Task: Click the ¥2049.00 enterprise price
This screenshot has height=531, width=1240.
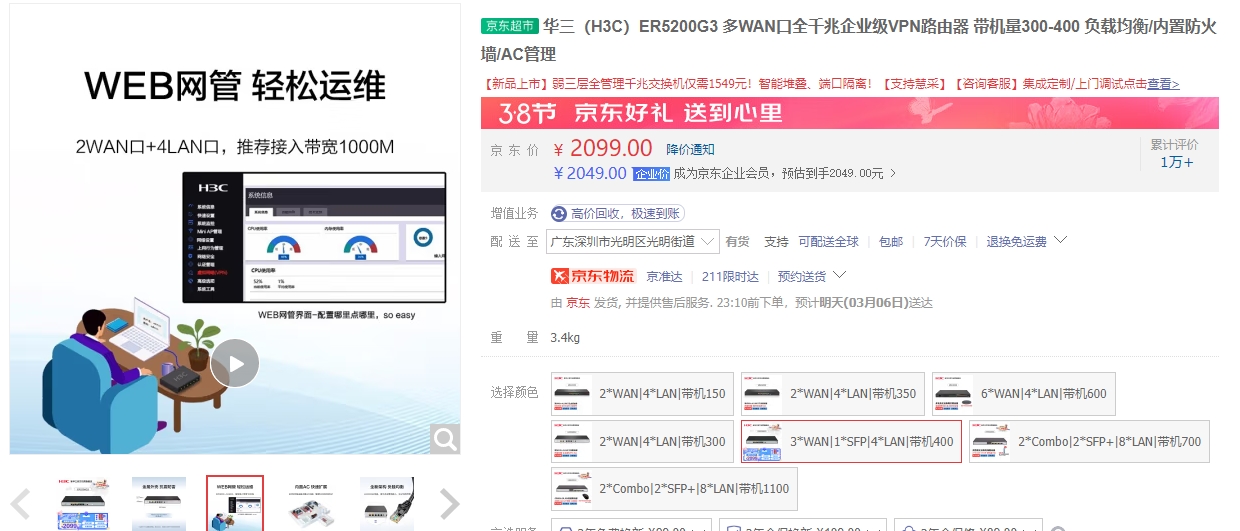Action: point(590,174)
